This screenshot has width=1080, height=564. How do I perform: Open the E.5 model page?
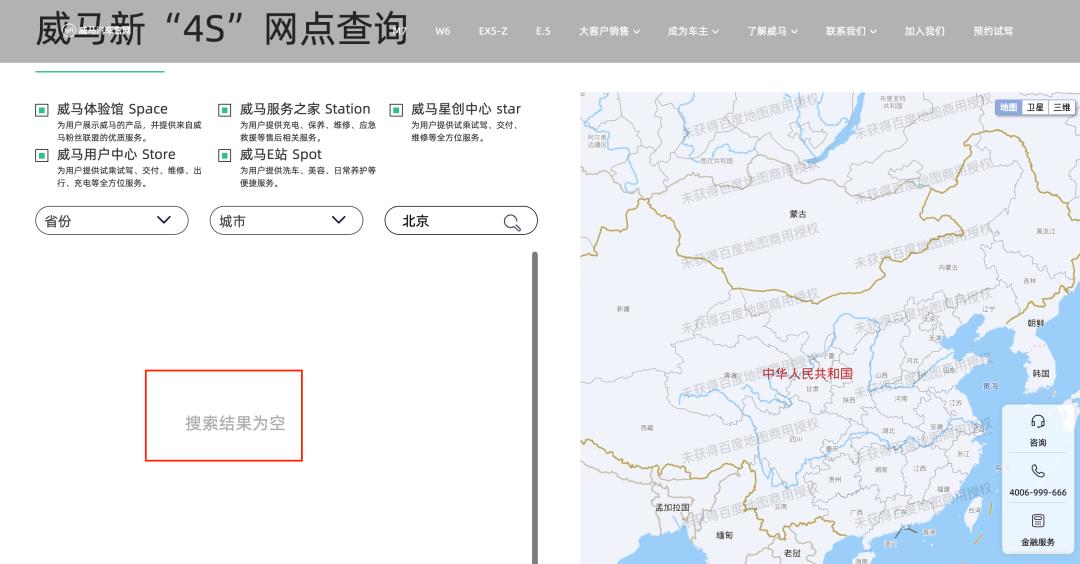(x=543, y=31)
